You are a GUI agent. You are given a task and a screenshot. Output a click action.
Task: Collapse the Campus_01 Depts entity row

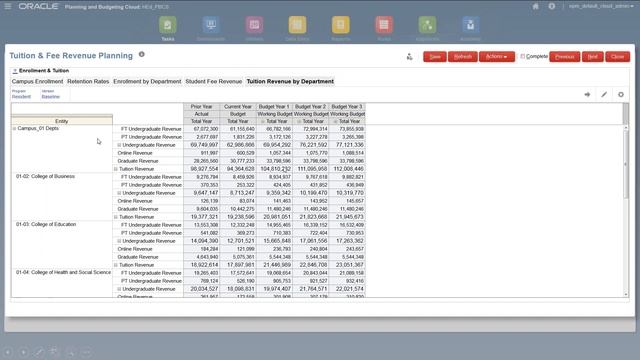point(14,129)
